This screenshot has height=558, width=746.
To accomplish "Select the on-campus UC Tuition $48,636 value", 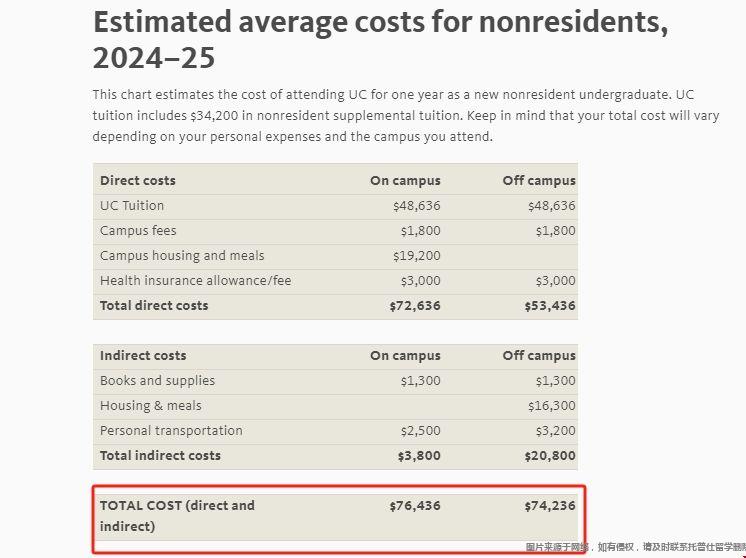I will coord(416,206).
